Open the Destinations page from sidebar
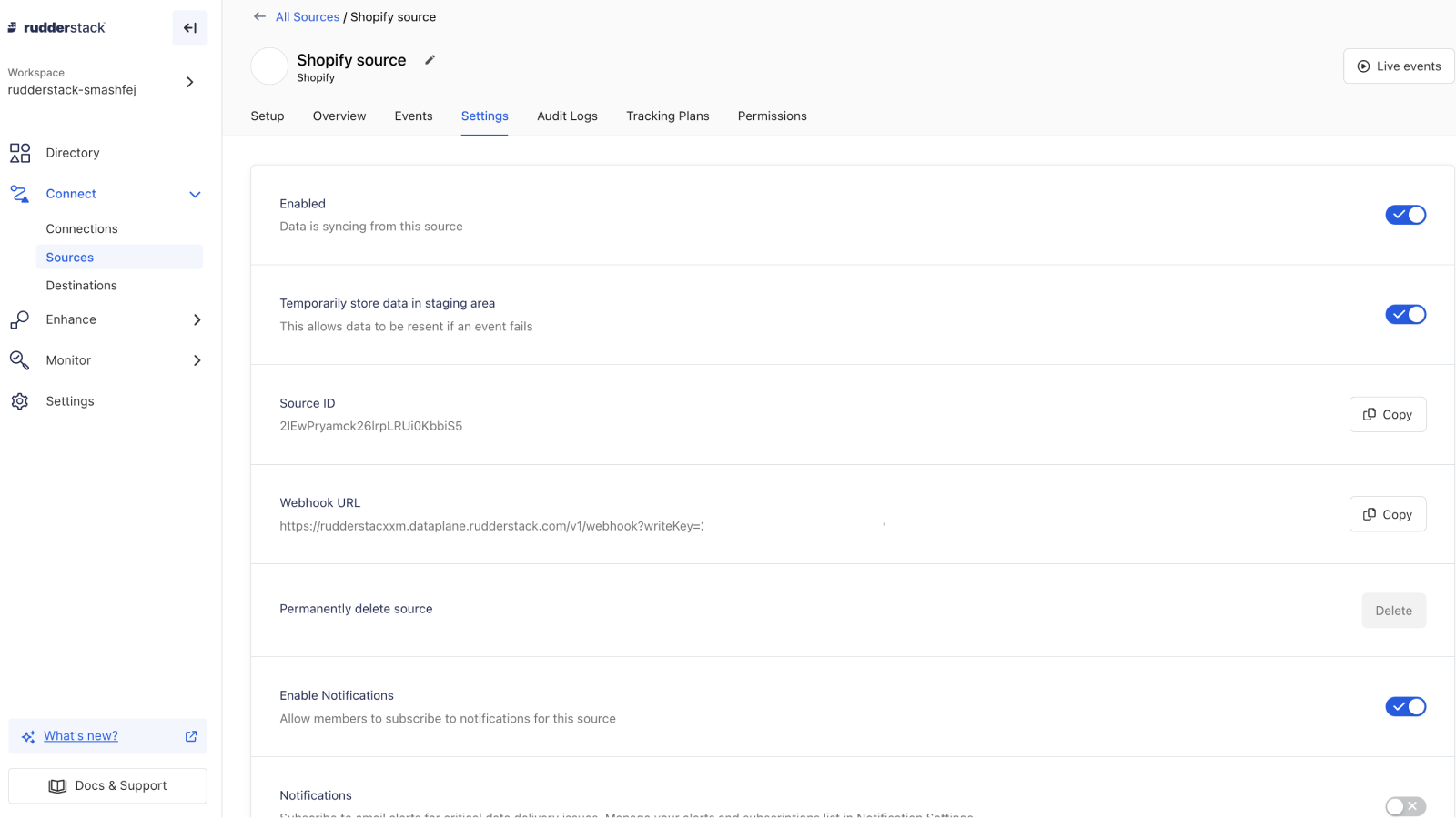Viewport: 1456px width, 819px height. point(81,285)
